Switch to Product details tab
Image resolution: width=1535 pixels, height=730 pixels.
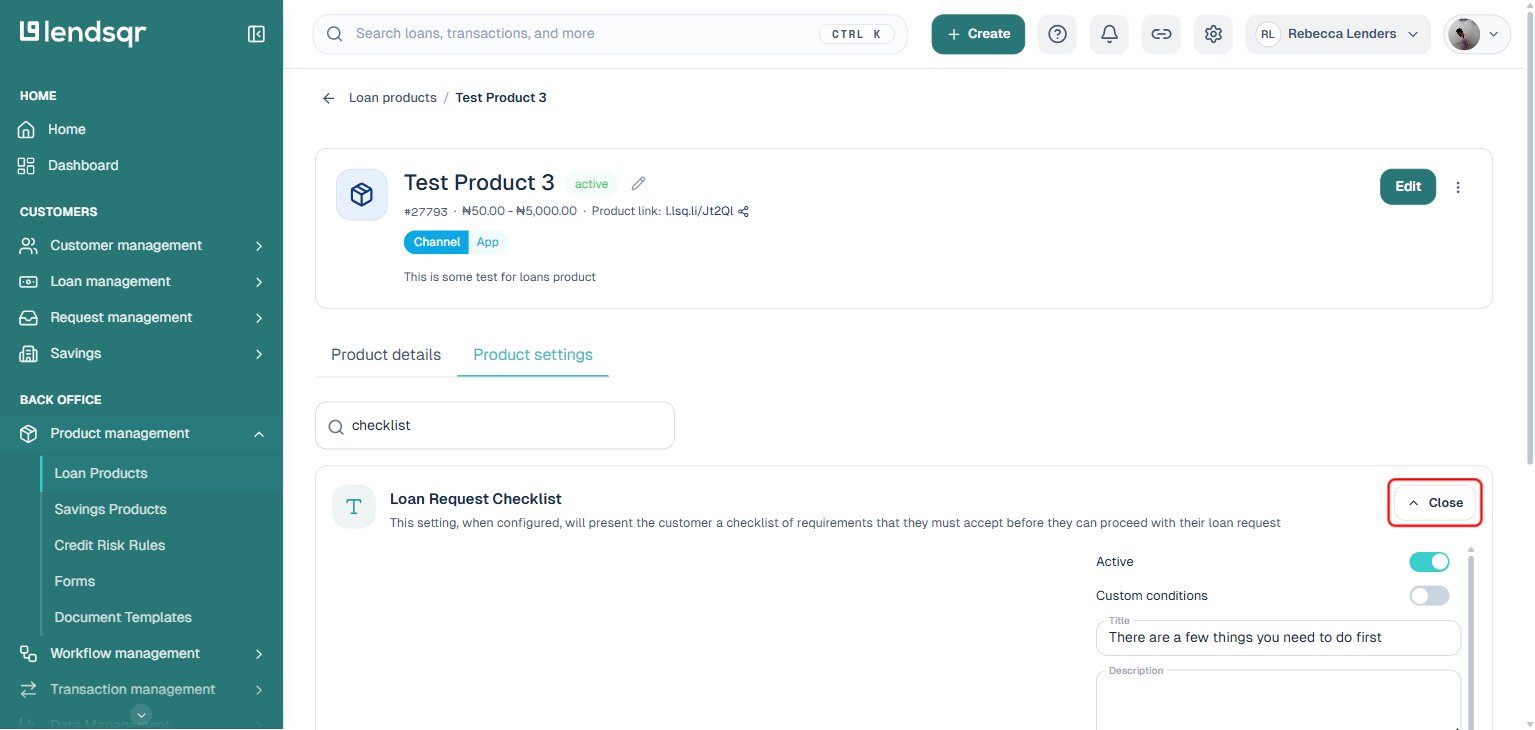tap(386, 355)
